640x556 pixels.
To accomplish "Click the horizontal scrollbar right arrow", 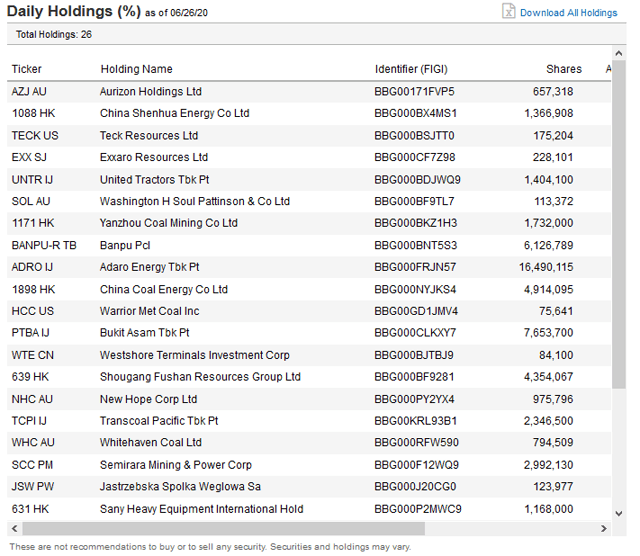I will pos(604,528).
